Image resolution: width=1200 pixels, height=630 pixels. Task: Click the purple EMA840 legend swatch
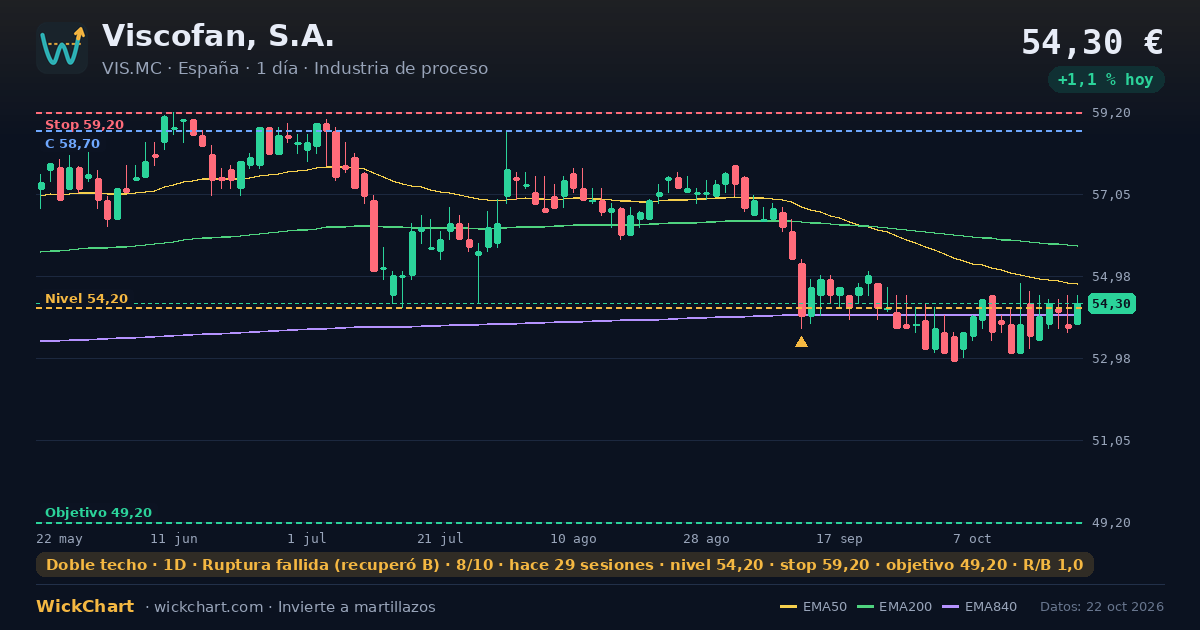(x=951, y=607)
